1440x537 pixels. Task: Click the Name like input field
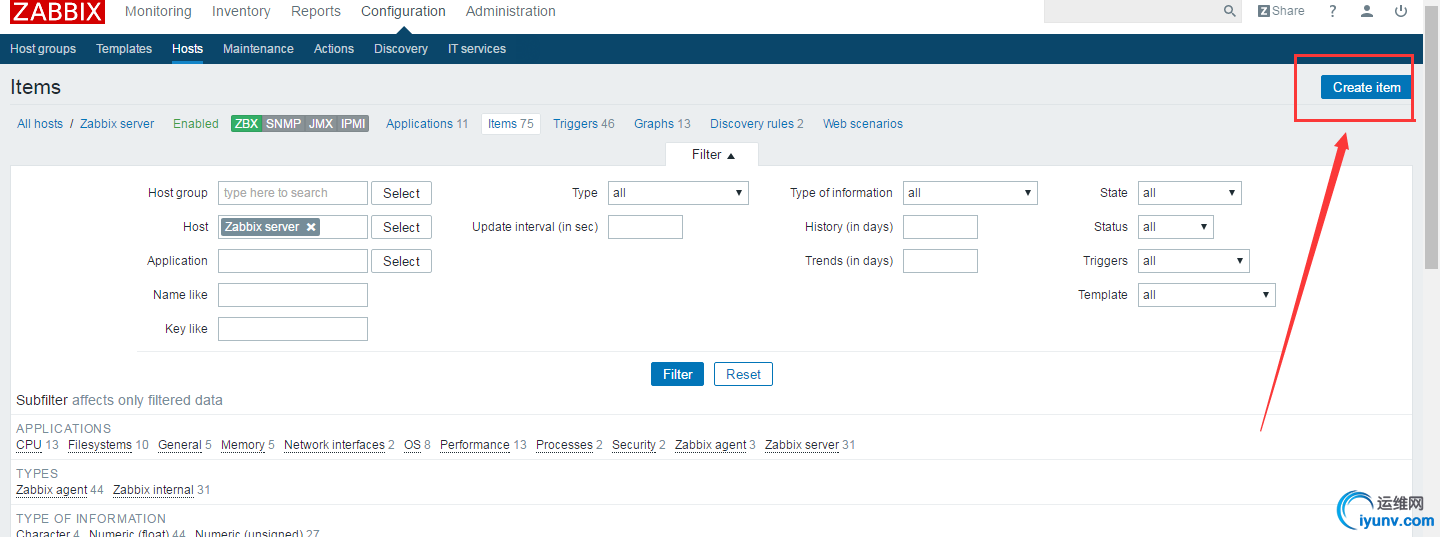(293, 295)
